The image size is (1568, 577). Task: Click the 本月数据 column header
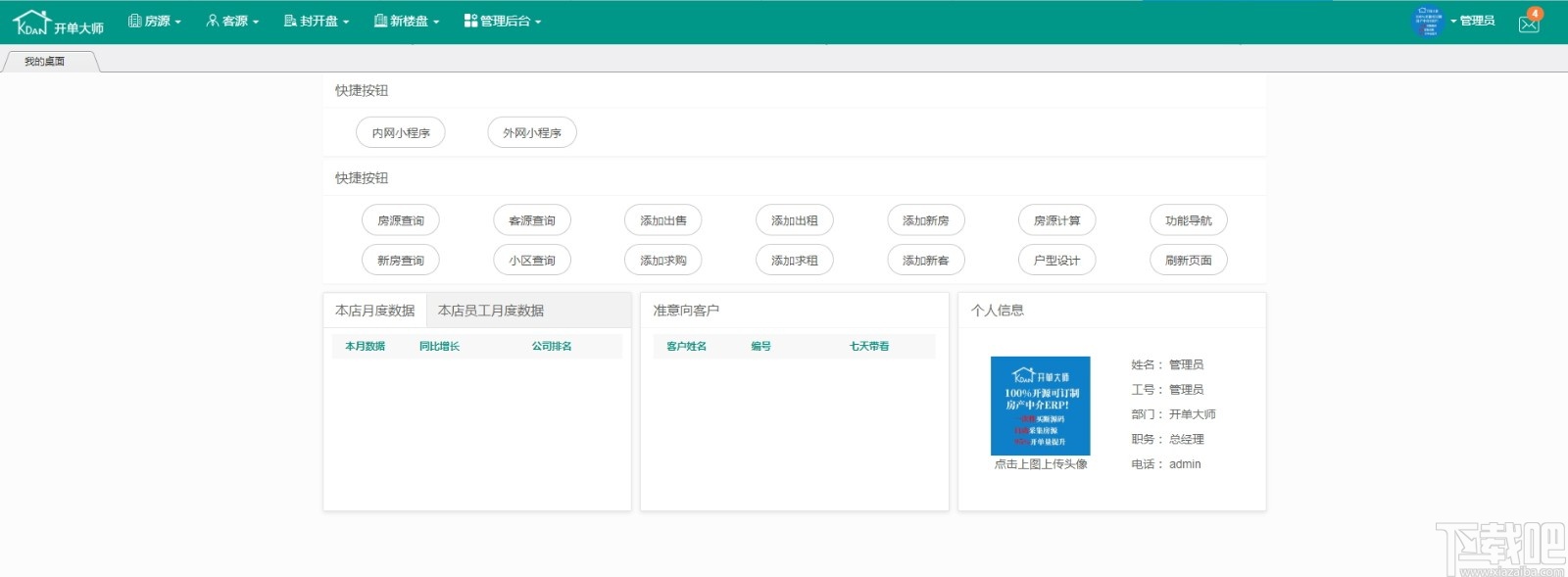coord(366,347)
